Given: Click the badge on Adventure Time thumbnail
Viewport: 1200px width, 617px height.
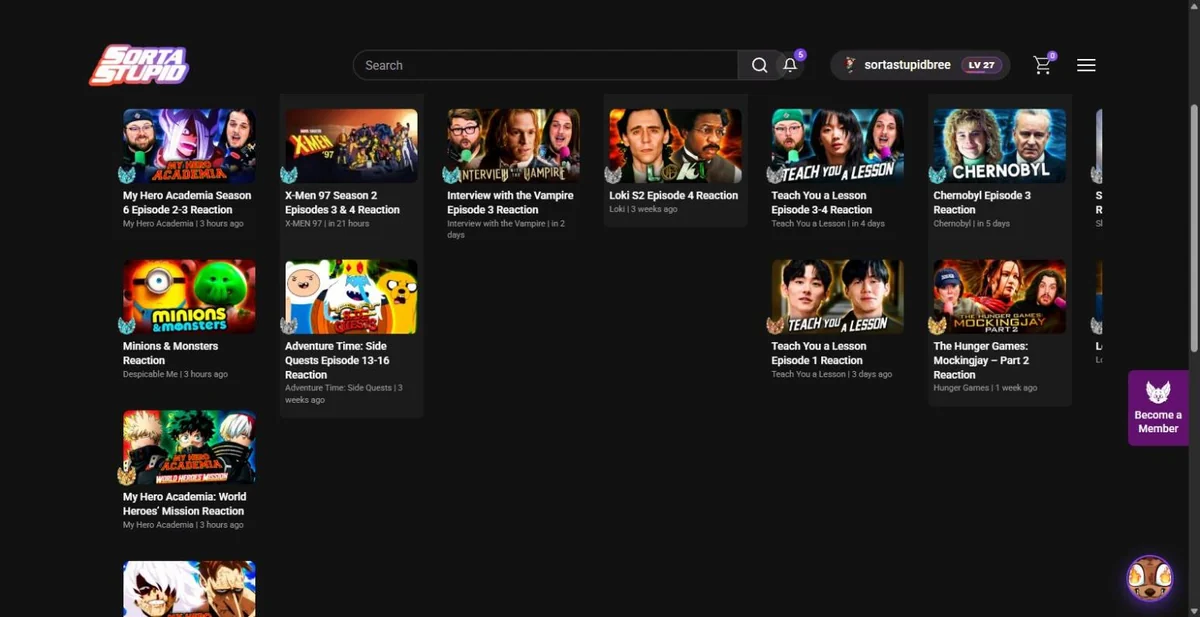Looking at the screenshot, I should 289,326.
